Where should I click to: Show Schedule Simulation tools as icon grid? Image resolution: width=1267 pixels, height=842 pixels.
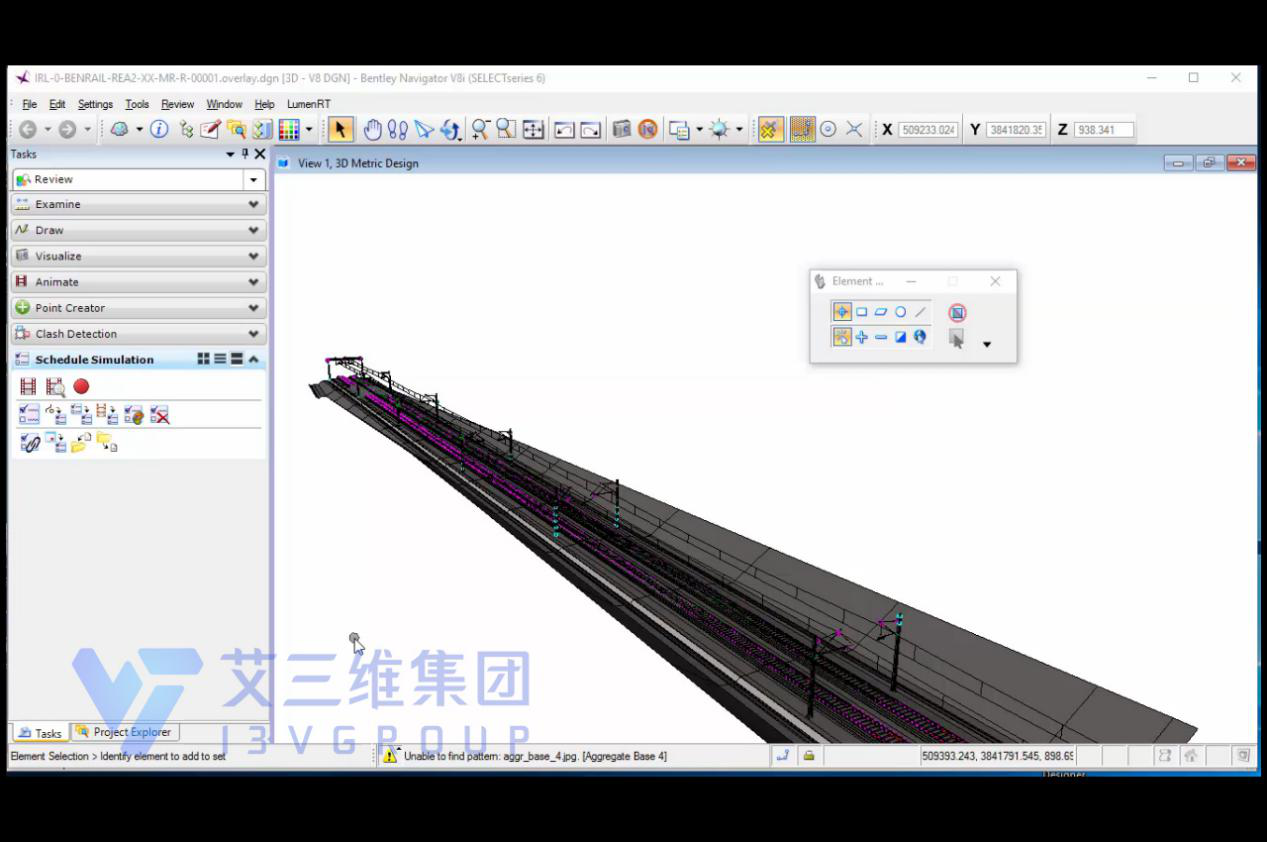click(204, 359)
